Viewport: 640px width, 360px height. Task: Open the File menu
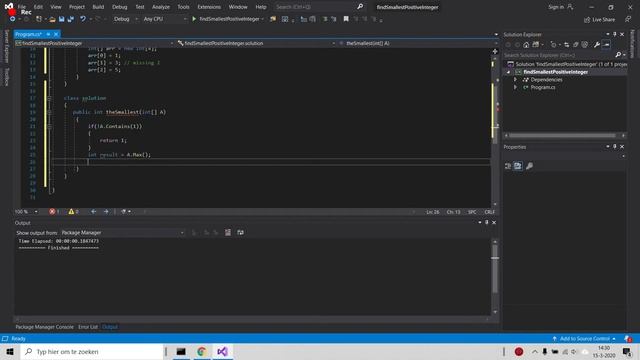tap(22, 7)
